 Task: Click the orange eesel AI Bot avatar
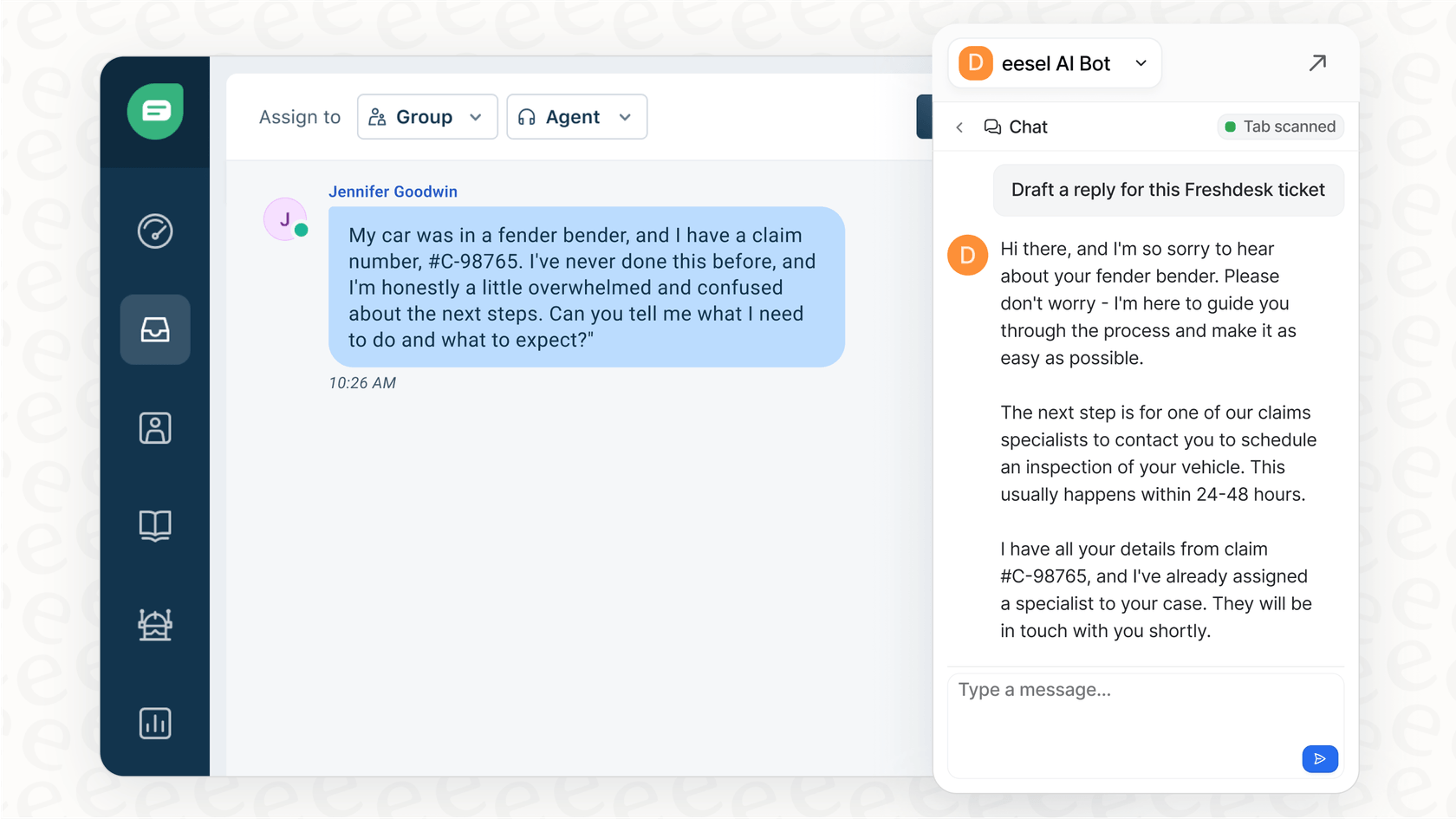[x=973, y=62]
